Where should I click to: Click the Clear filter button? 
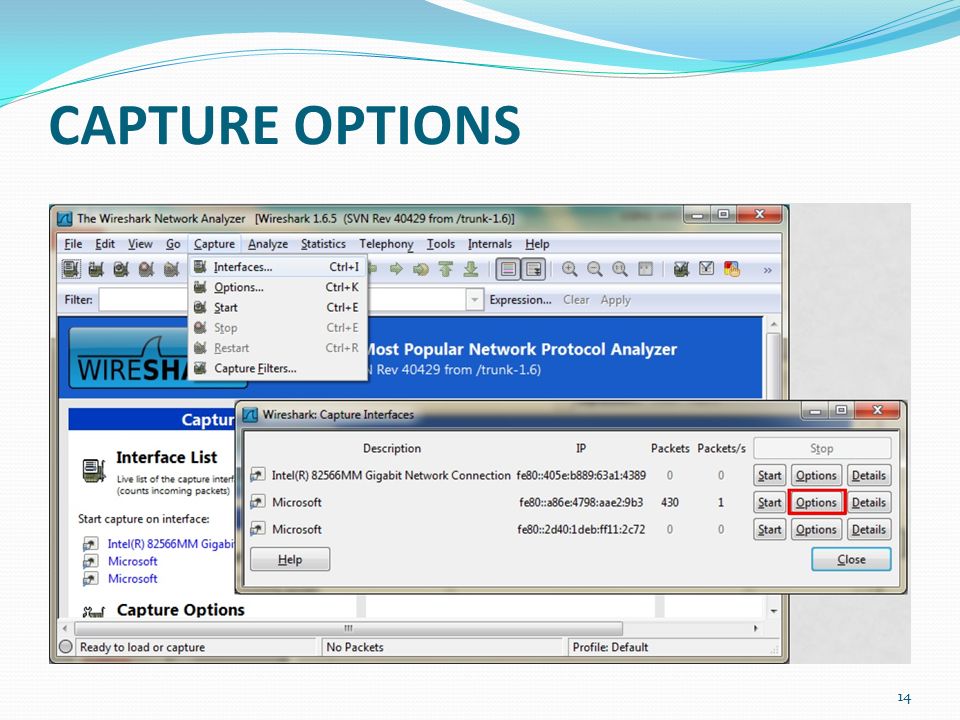[x=576, y=300]
